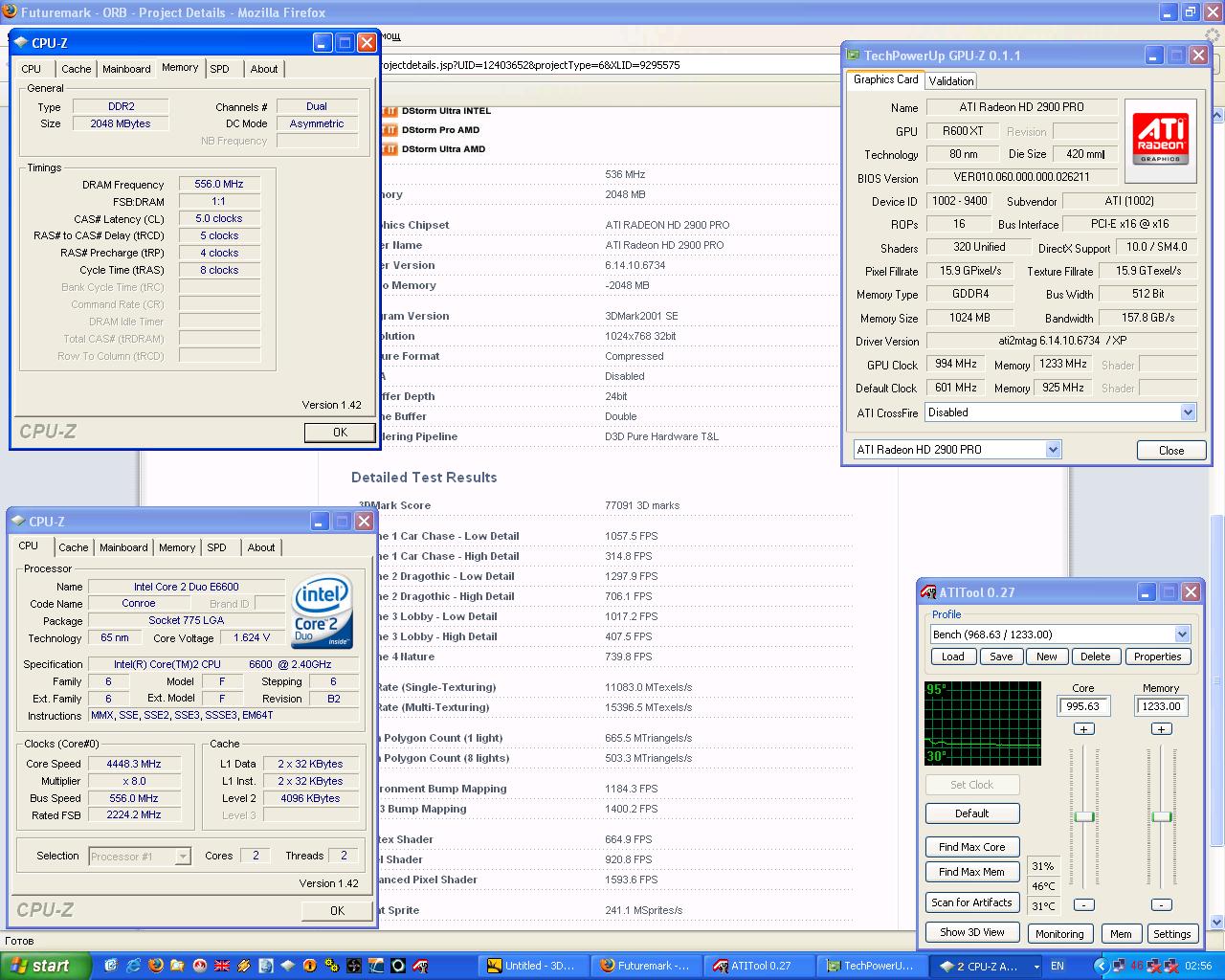Click the minus stepper below Memory slider
The image size is (1225, 980).
pos(1161,904)
